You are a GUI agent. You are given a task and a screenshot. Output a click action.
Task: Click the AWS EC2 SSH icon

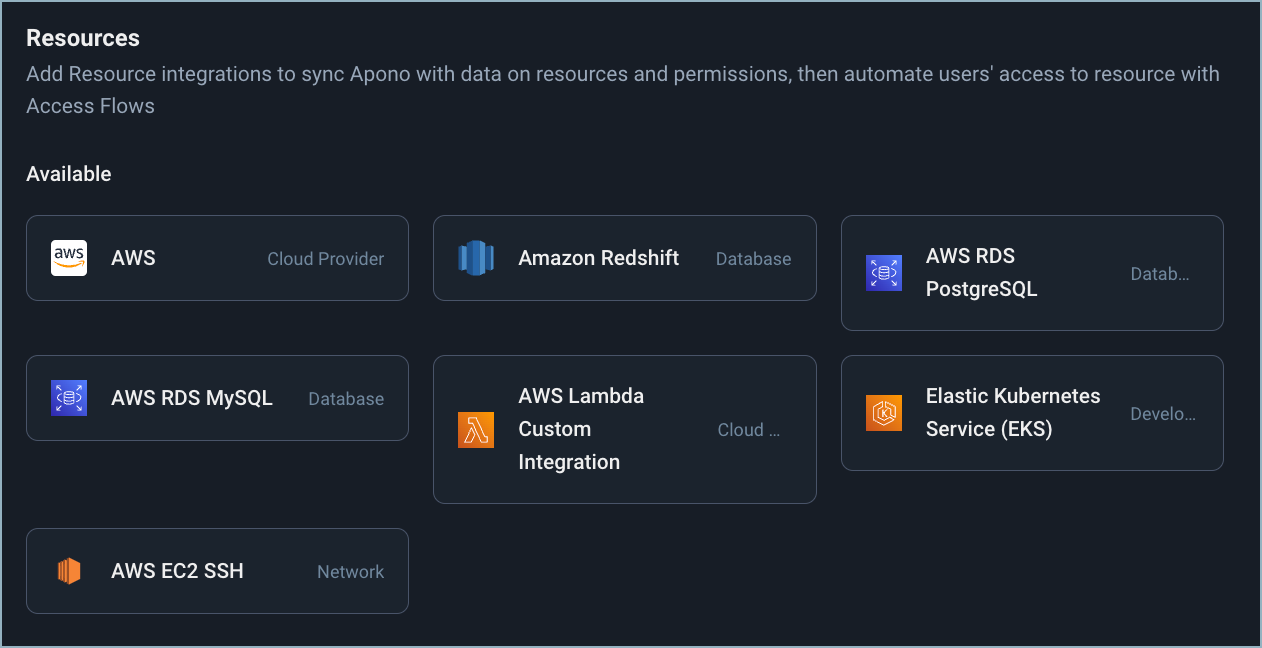69,571
